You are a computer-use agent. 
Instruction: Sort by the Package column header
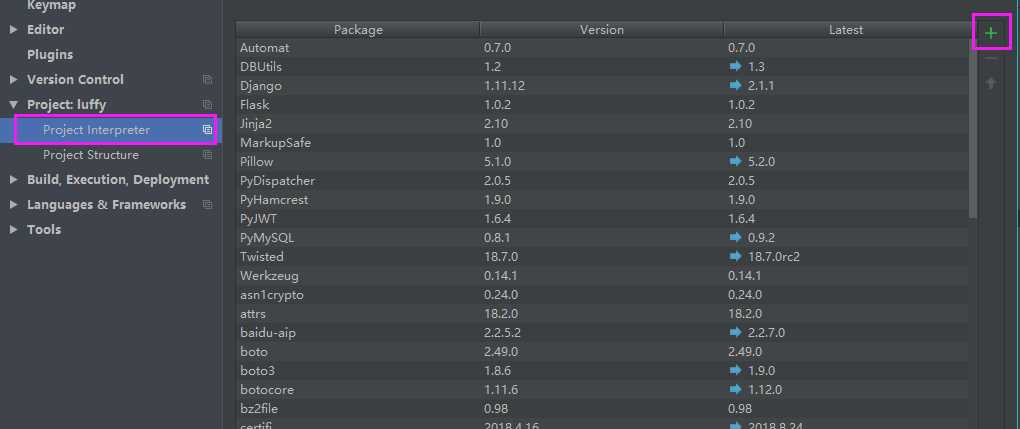coord(358,30)
